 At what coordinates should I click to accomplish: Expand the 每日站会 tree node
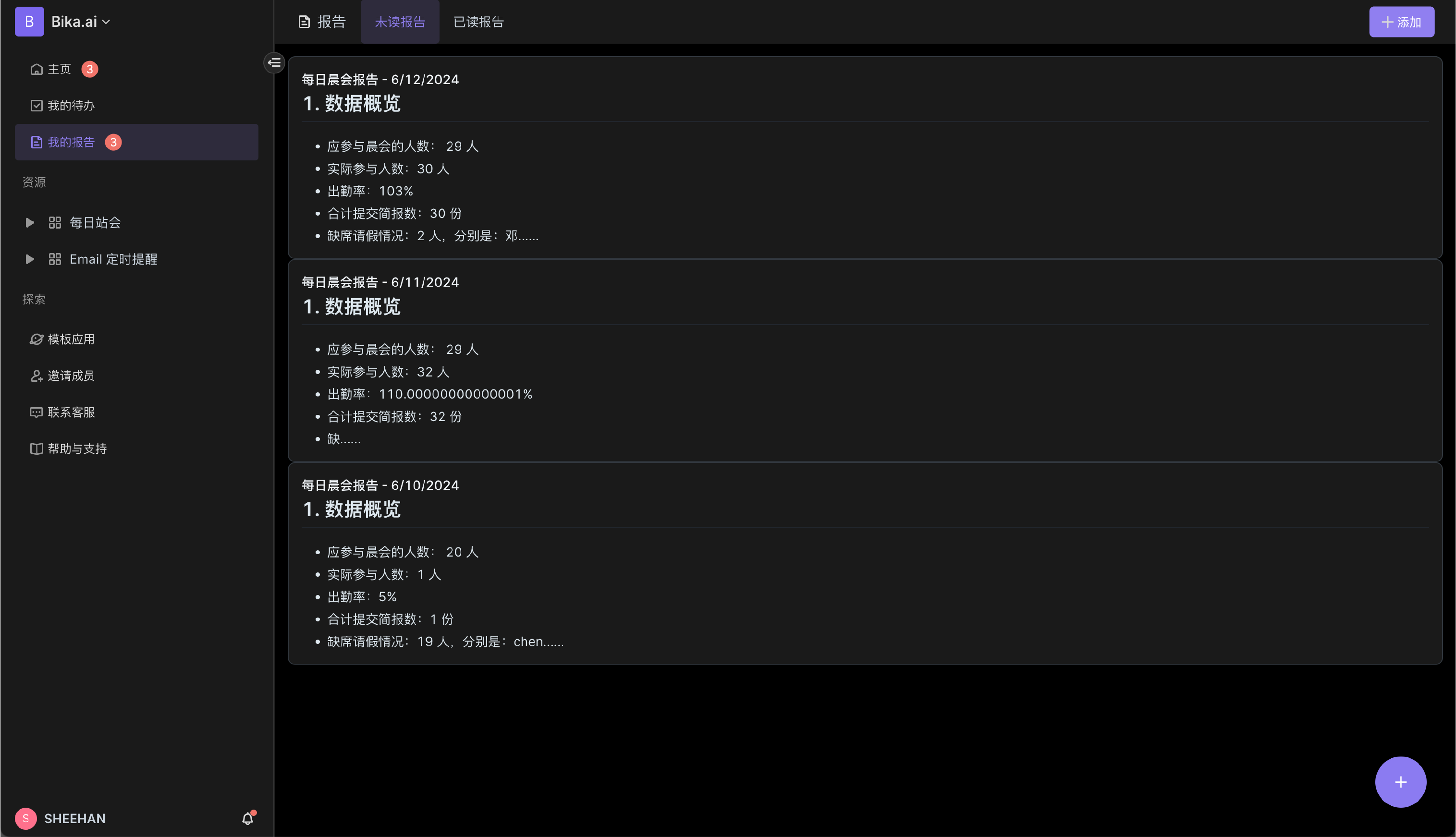[x=30, y=222]
